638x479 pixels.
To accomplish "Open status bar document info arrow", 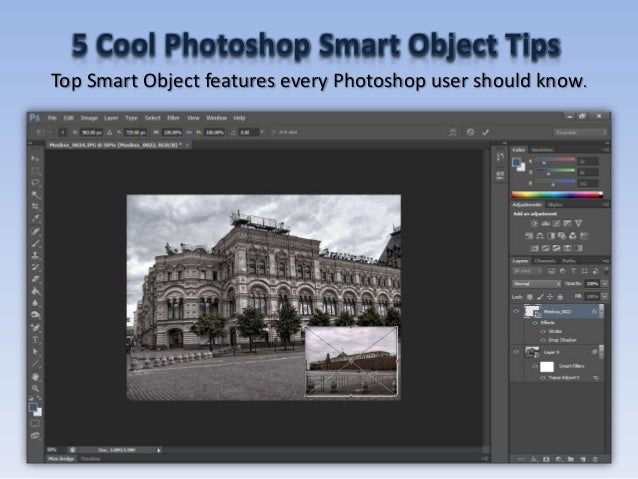I will tap(159, 450).
